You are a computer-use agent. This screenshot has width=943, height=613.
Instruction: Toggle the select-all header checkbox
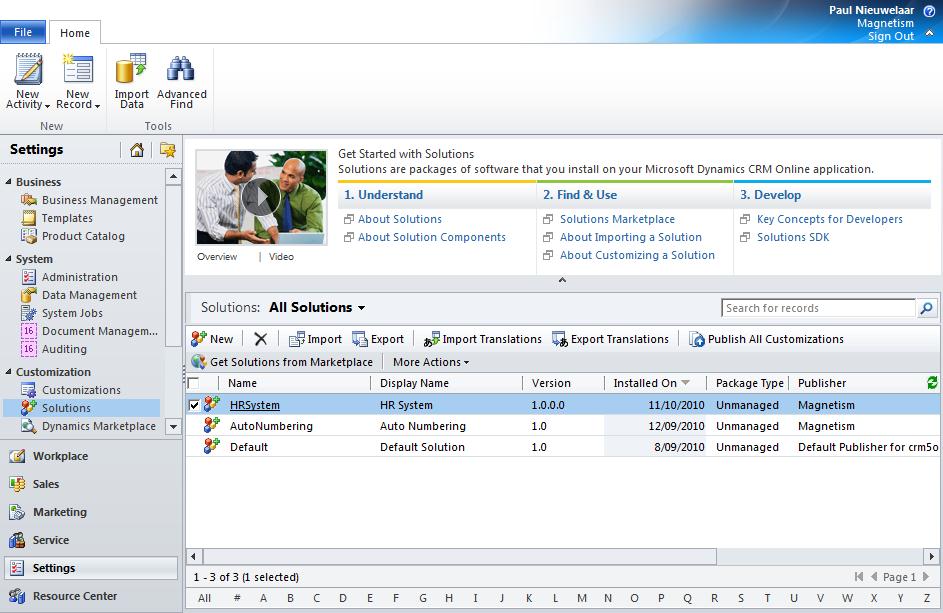193,383
